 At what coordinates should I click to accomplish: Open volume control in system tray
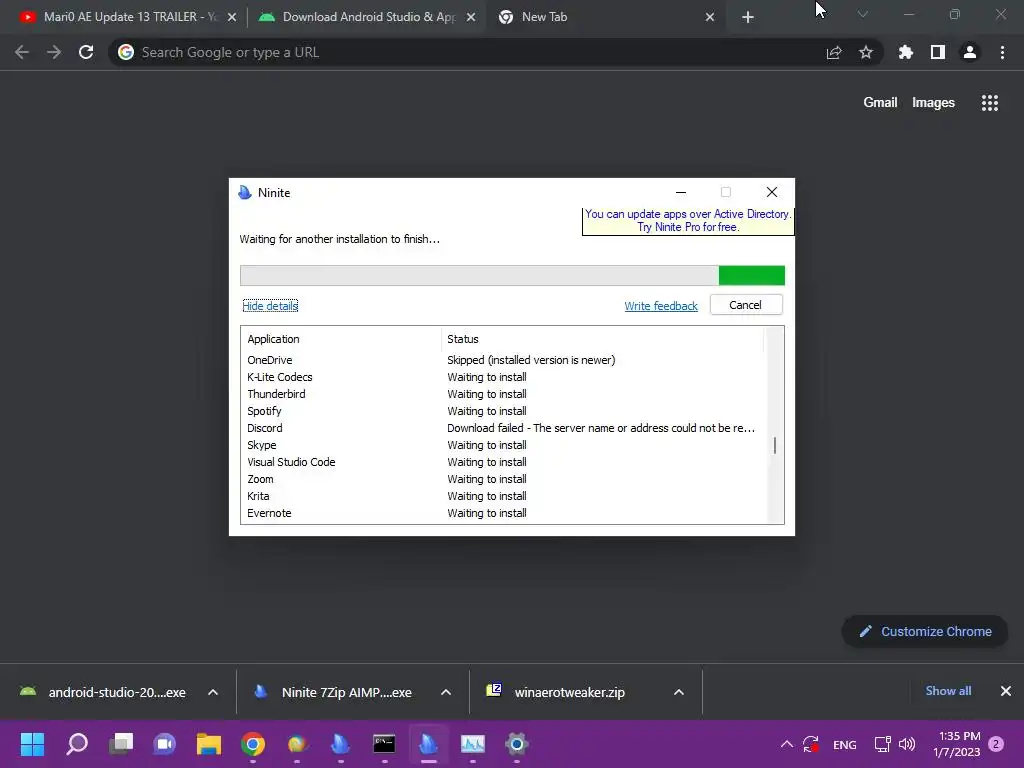click(907, 744)
